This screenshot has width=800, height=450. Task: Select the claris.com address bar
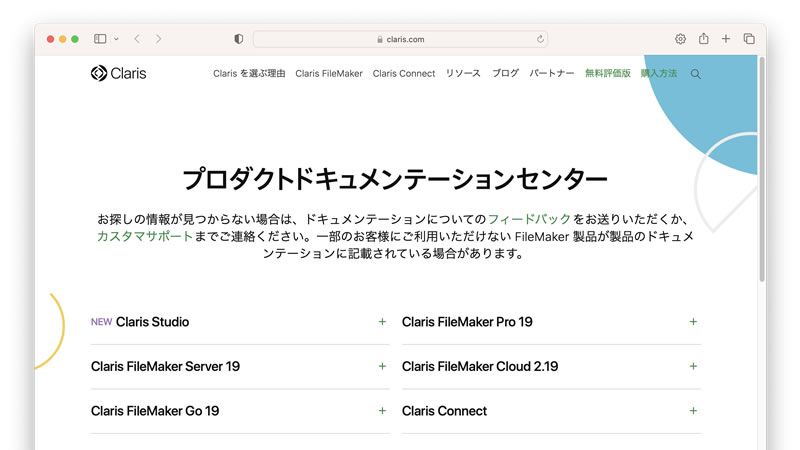tap(401, 39)
